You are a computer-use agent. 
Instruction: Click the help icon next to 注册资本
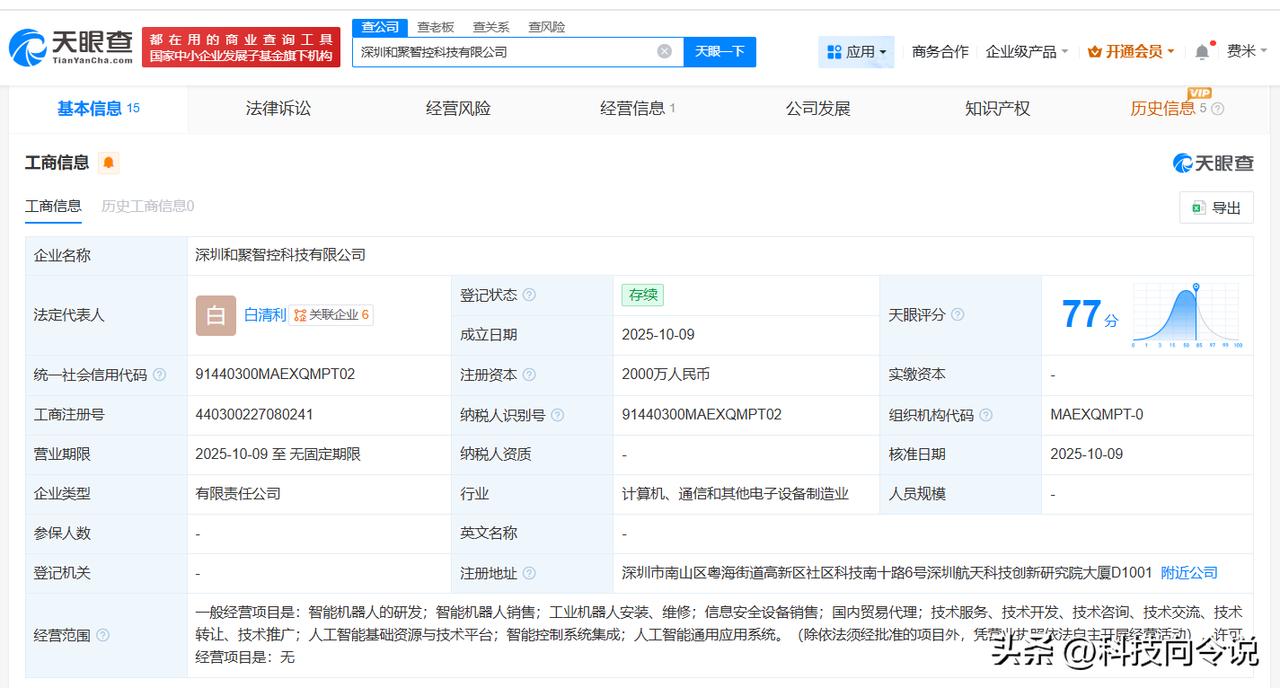[x=529, y=375]
